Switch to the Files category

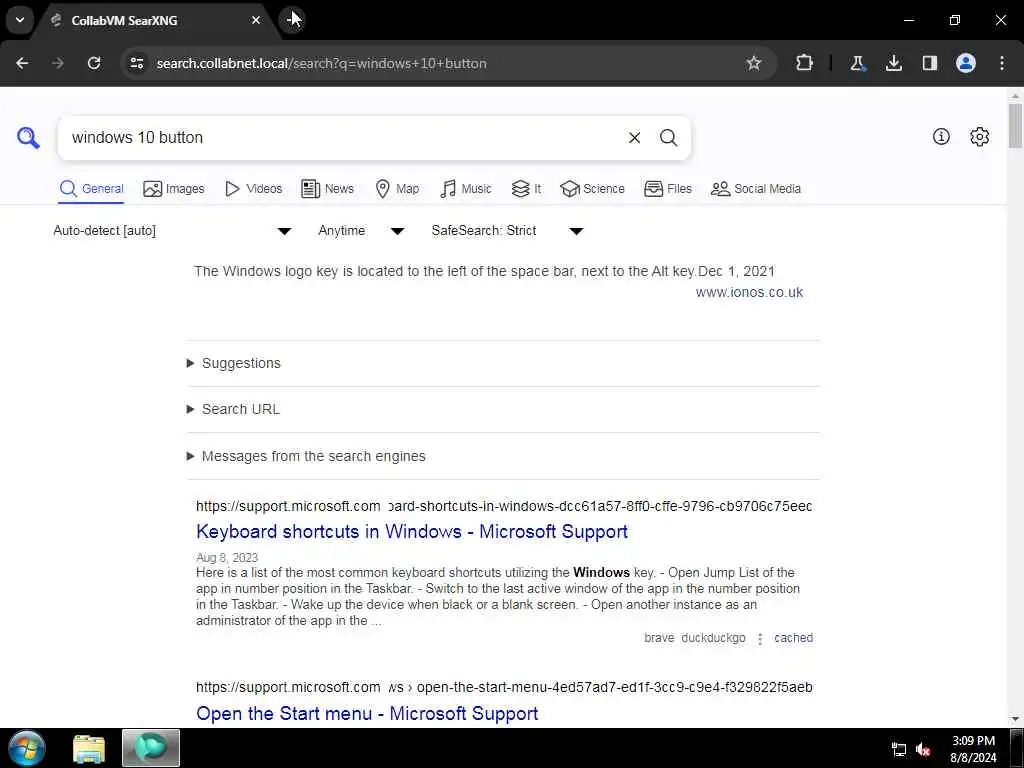point(667,189)
